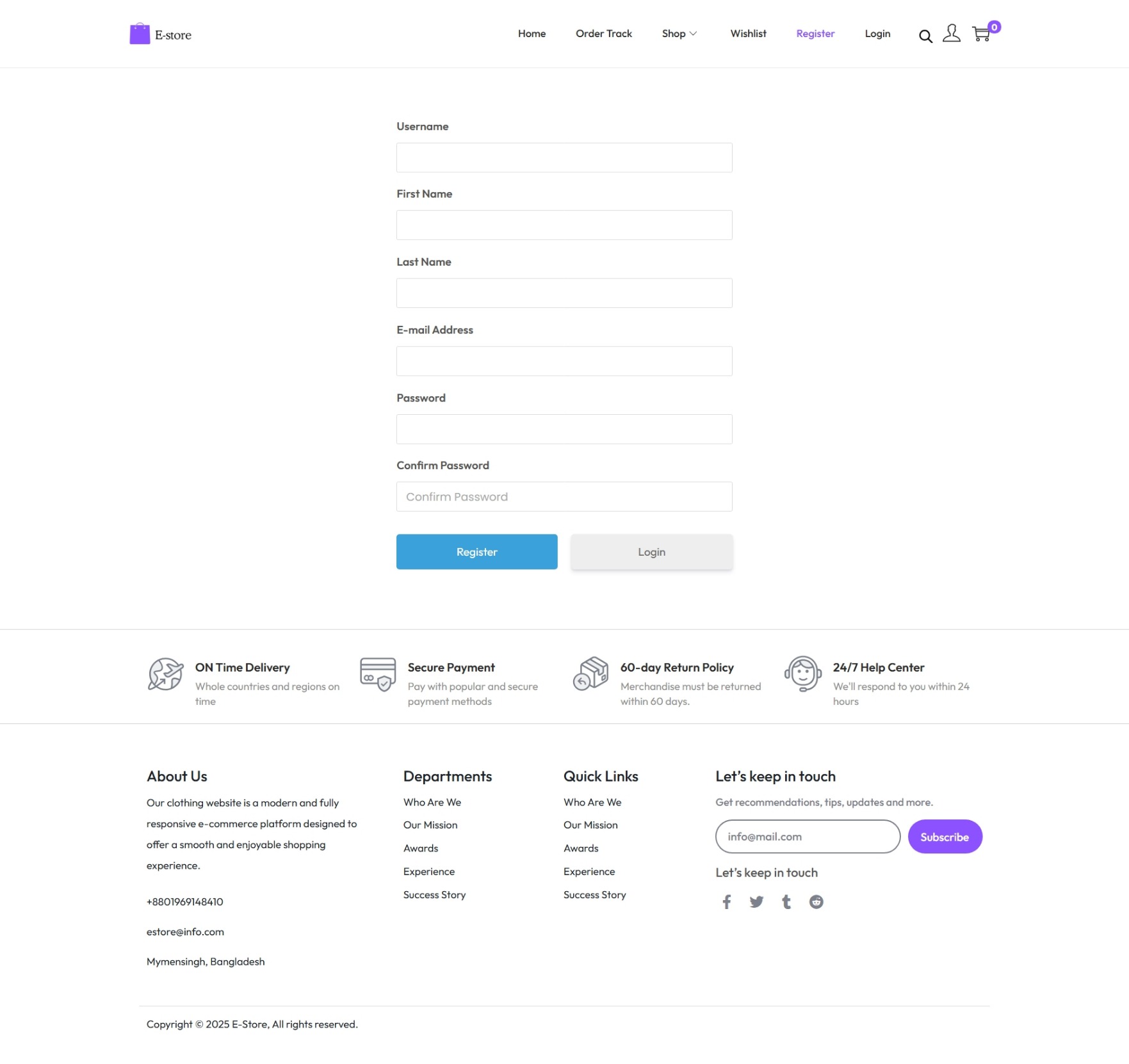Click the Twitter social icon
The width and height of the screenshot is (1129, 1064).
coord(756,901)
